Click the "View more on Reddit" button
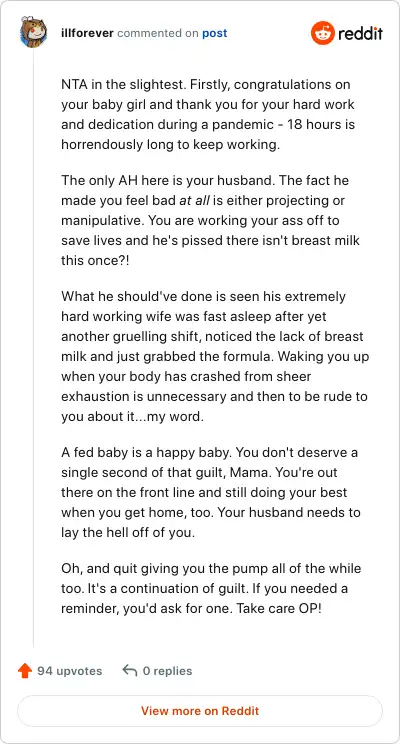 [x=200, y=711]
